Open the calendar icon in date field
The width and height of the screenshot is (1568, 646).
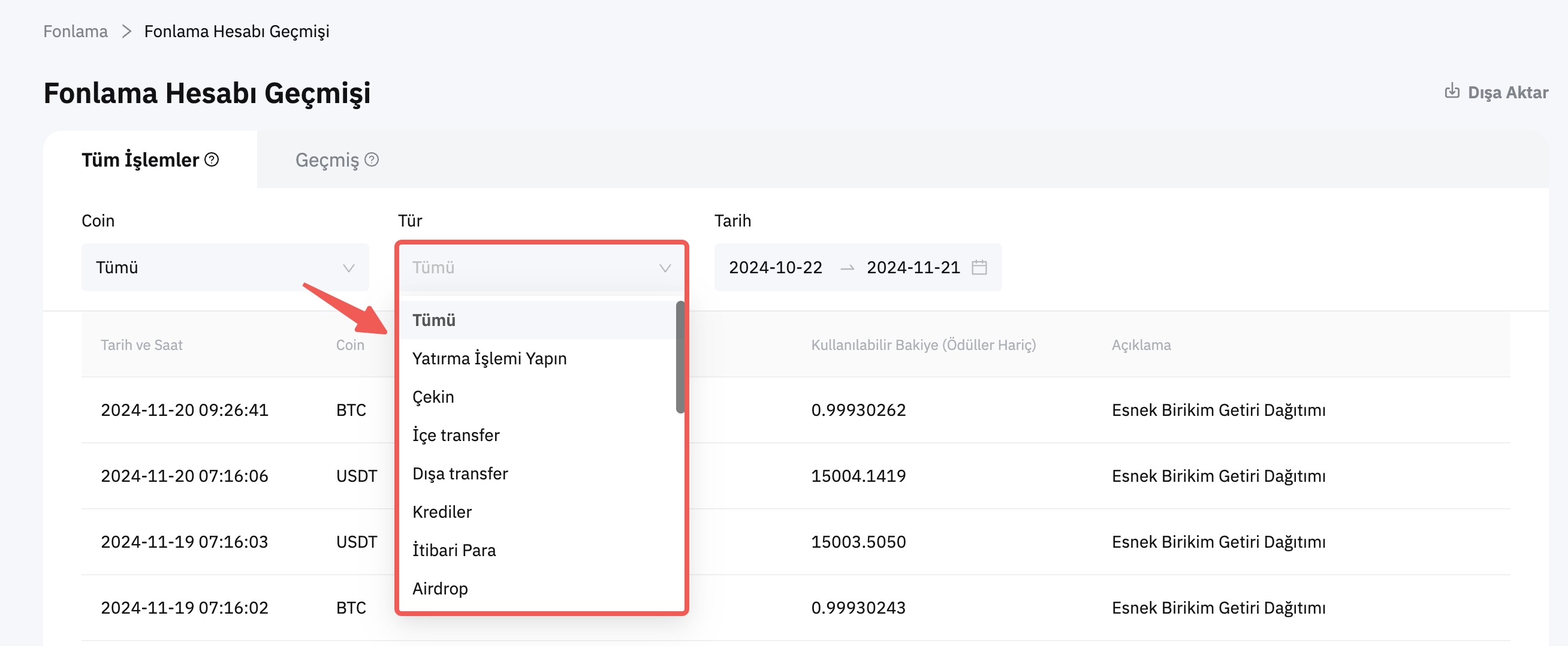(x=979, y=267)
